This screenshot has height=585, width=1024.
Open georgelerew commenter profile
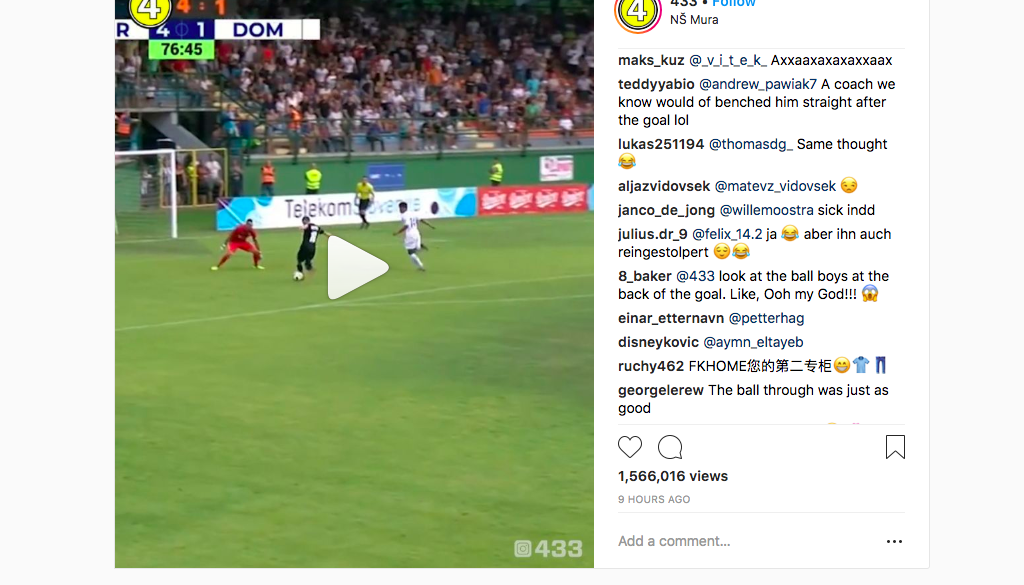661,390
